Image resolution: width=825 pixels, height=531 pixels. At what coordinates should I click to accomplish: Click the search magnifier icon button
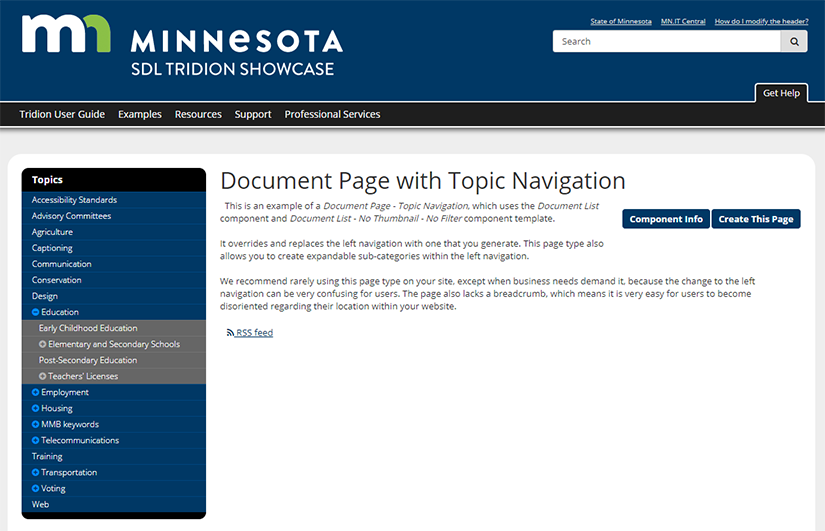pyautogui.click(x=794, y=42)
